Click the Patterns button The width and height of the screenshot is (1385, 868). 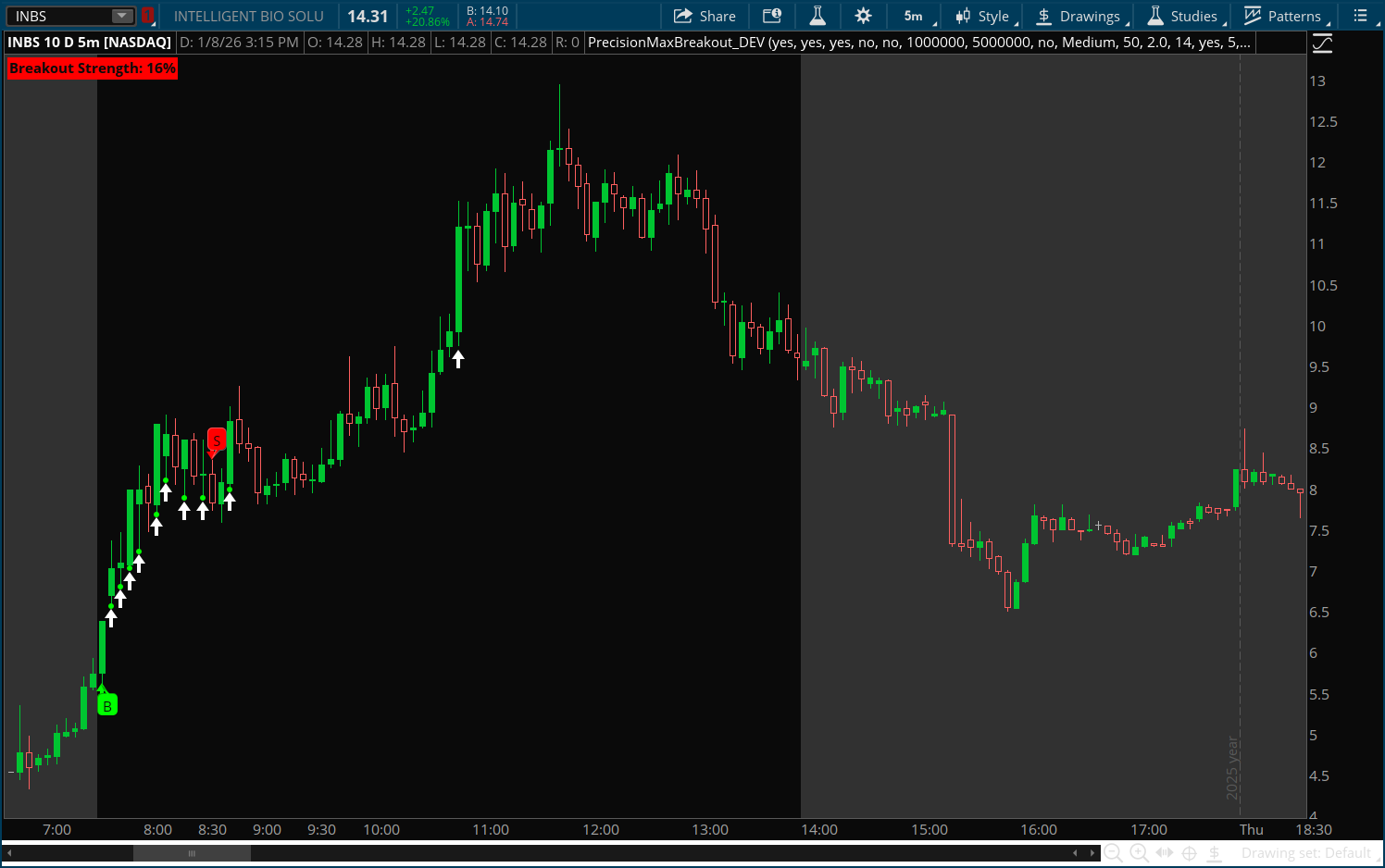(x=1283, y=16)
